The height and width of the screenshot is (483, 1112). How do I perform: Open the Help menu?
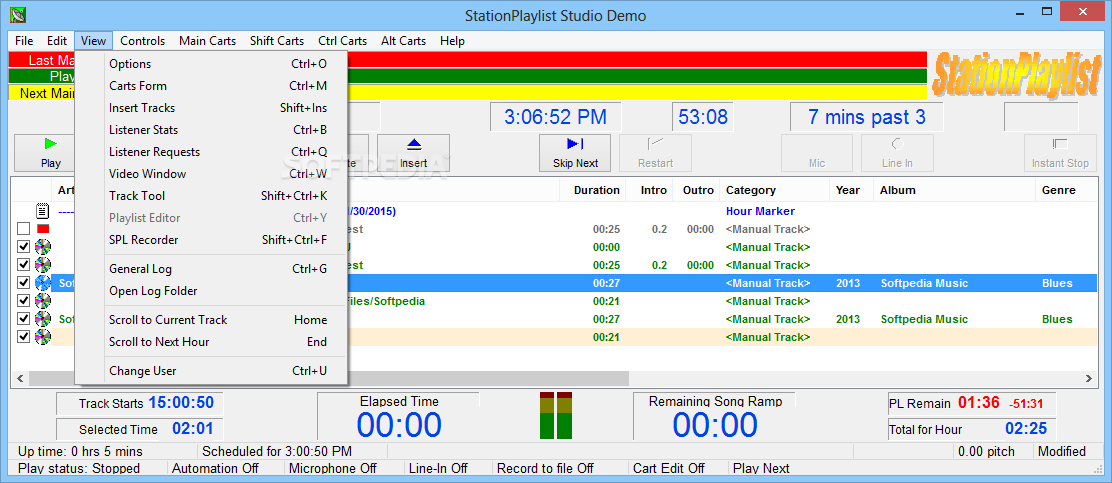(x=452, y=40)
